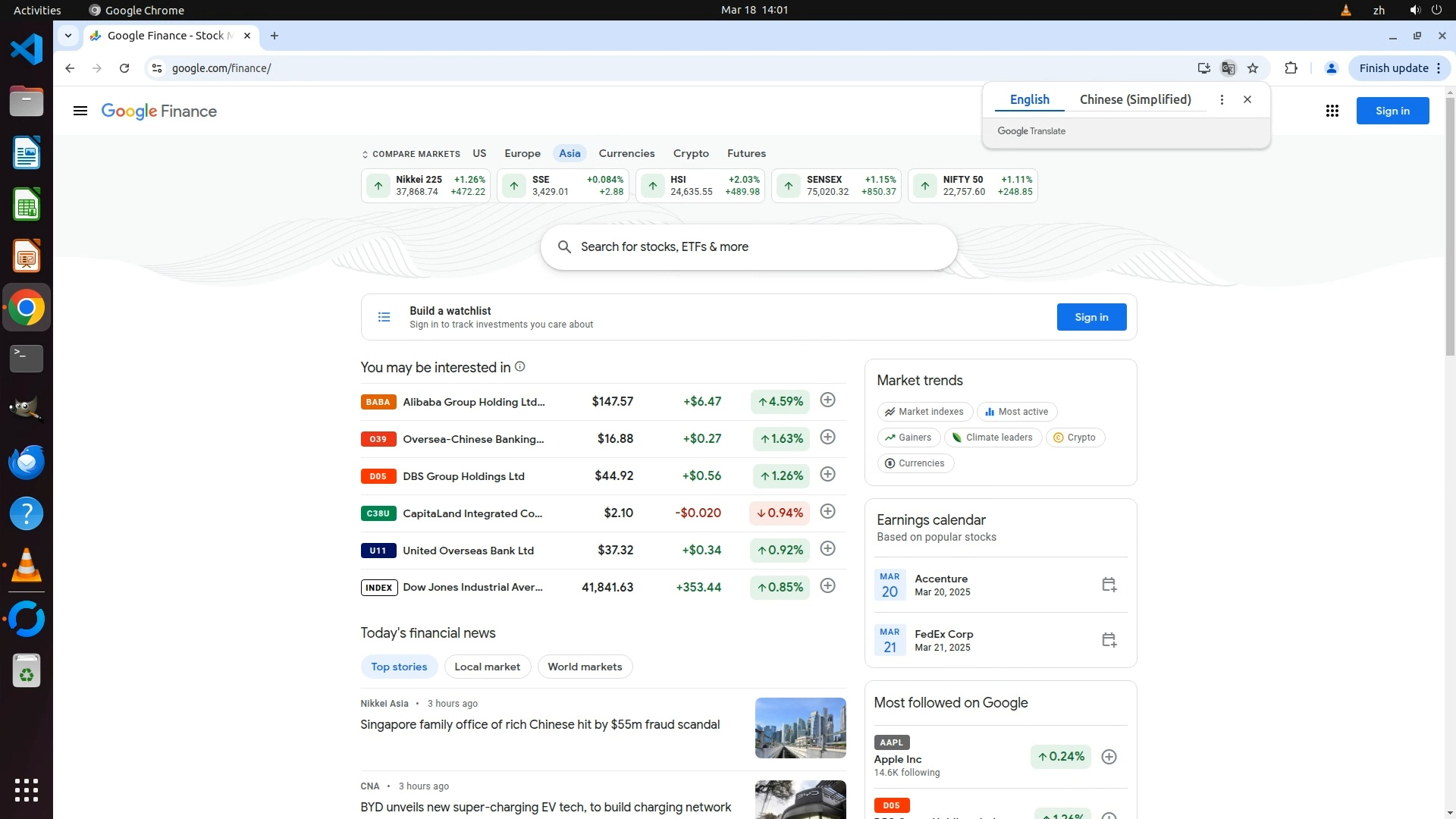
Task: Add FedEx Corp earnings to calendar
Action: 1109,640
